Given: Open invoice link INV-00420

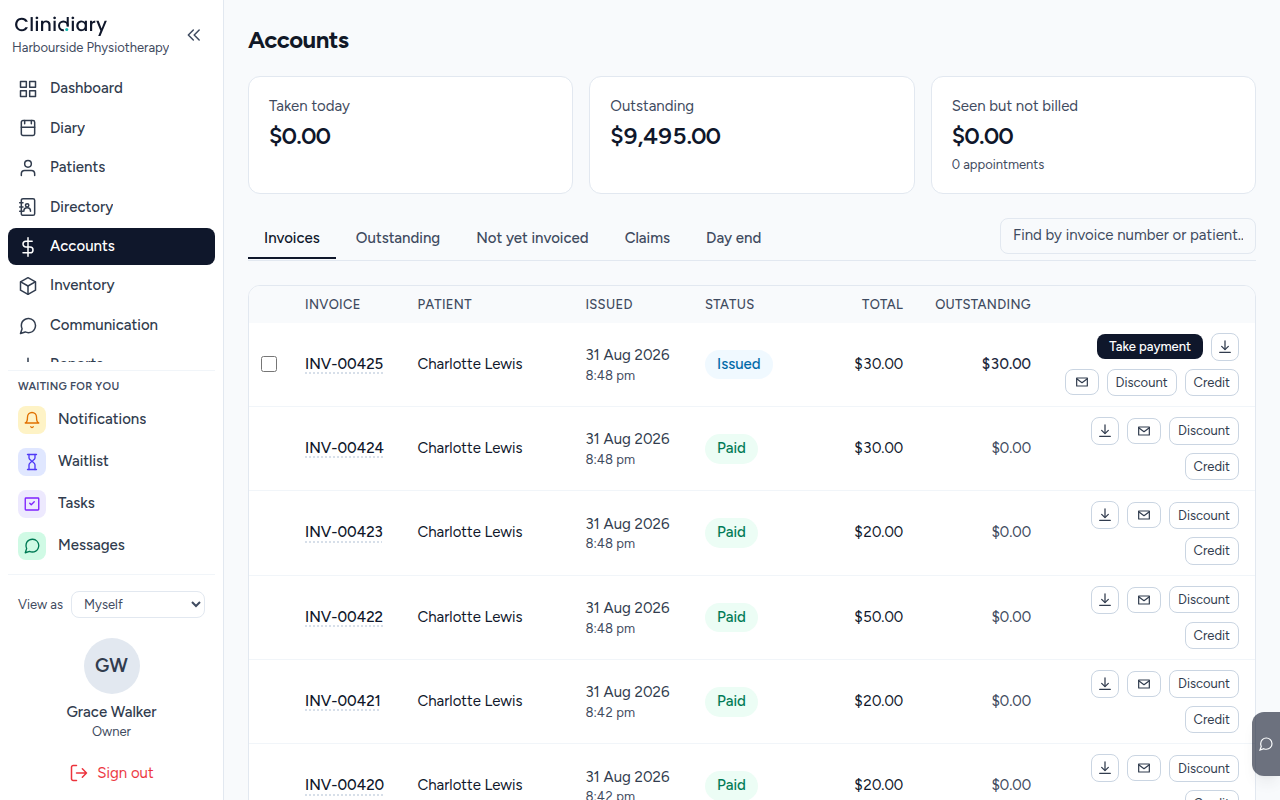Looking at the screenshot, I should (x=344, y=785).
